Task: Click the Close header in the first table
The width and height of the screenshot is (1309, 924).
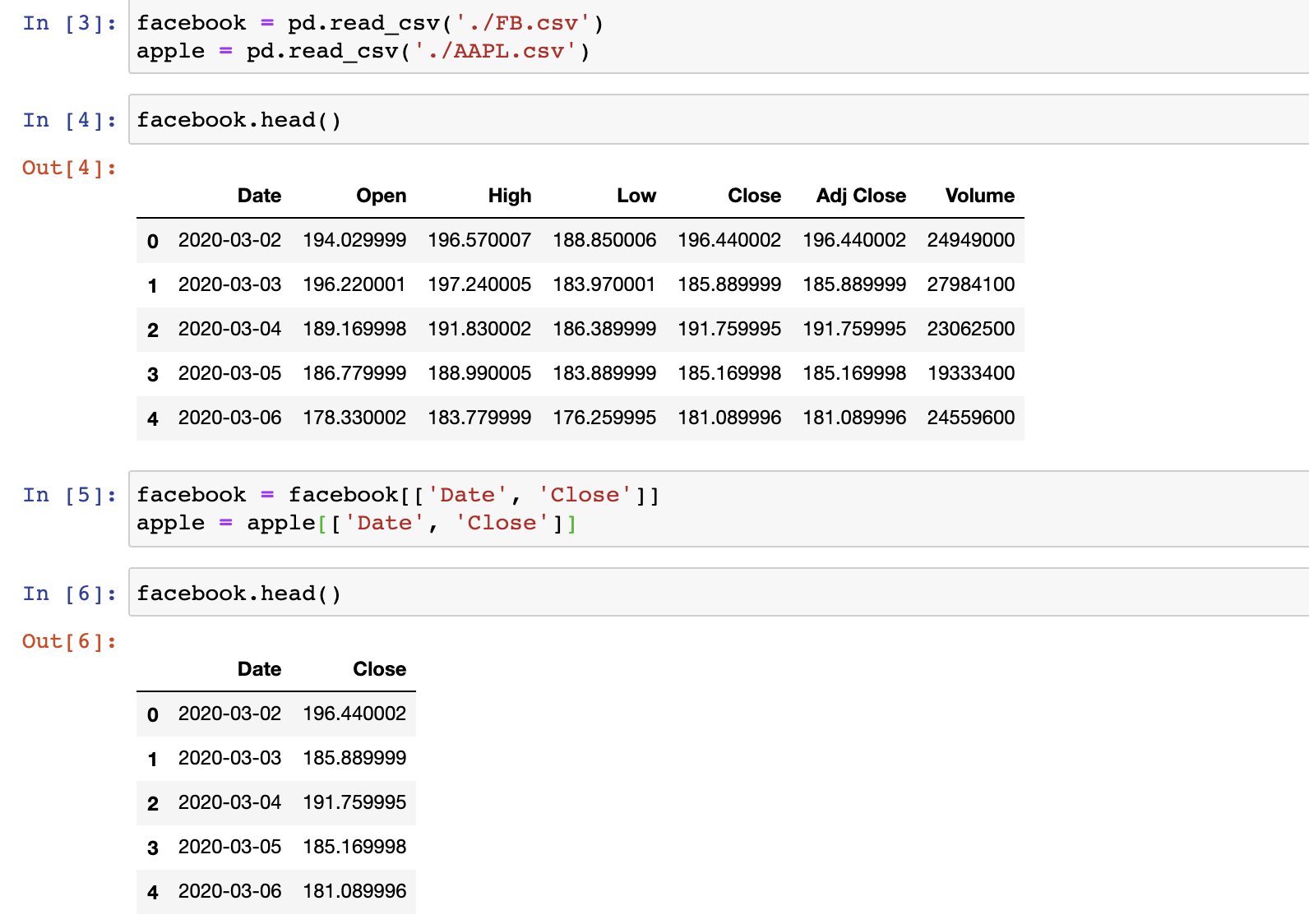Action: pos(754,196)
